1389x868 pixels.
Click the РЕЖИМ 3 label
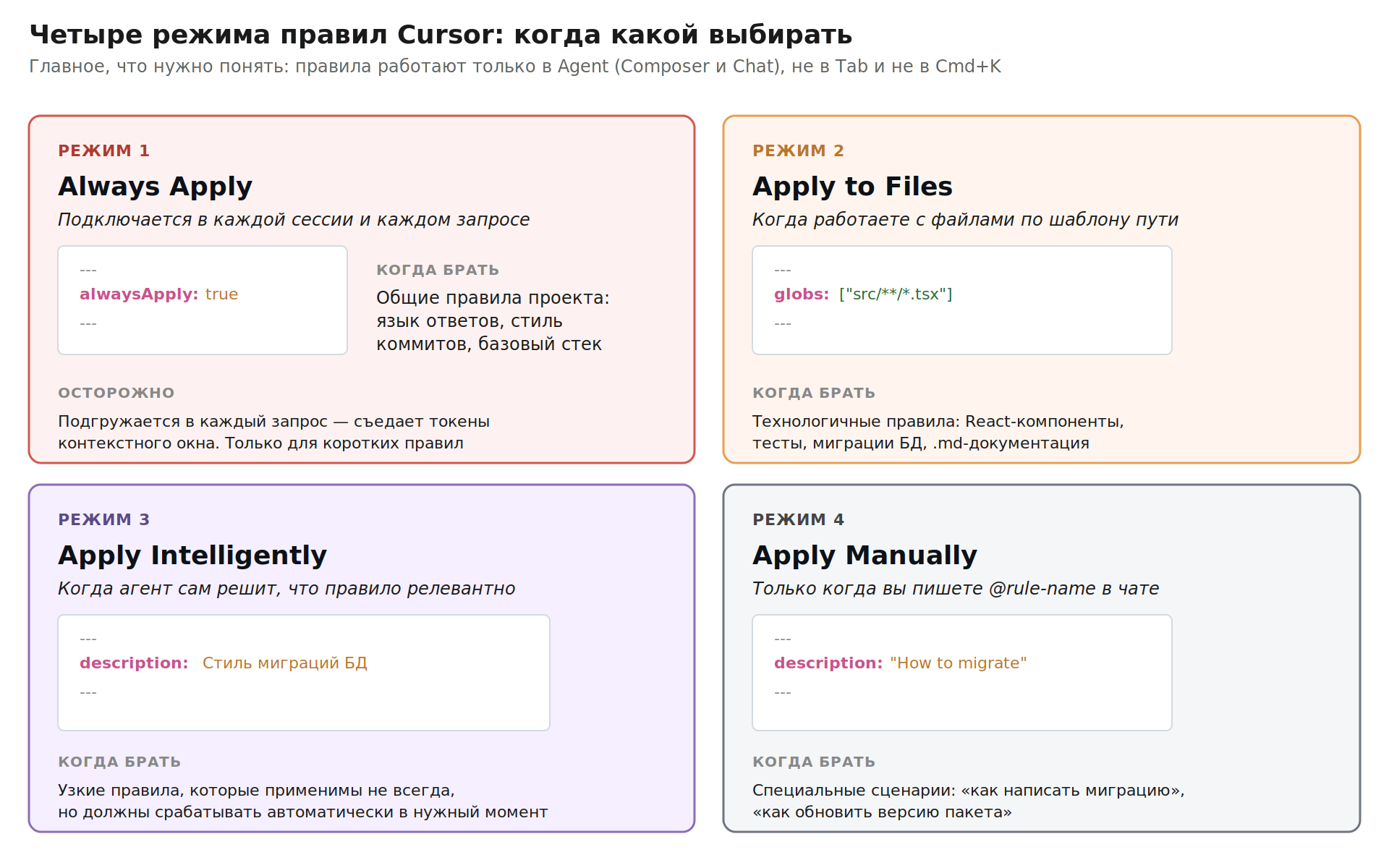103,519
